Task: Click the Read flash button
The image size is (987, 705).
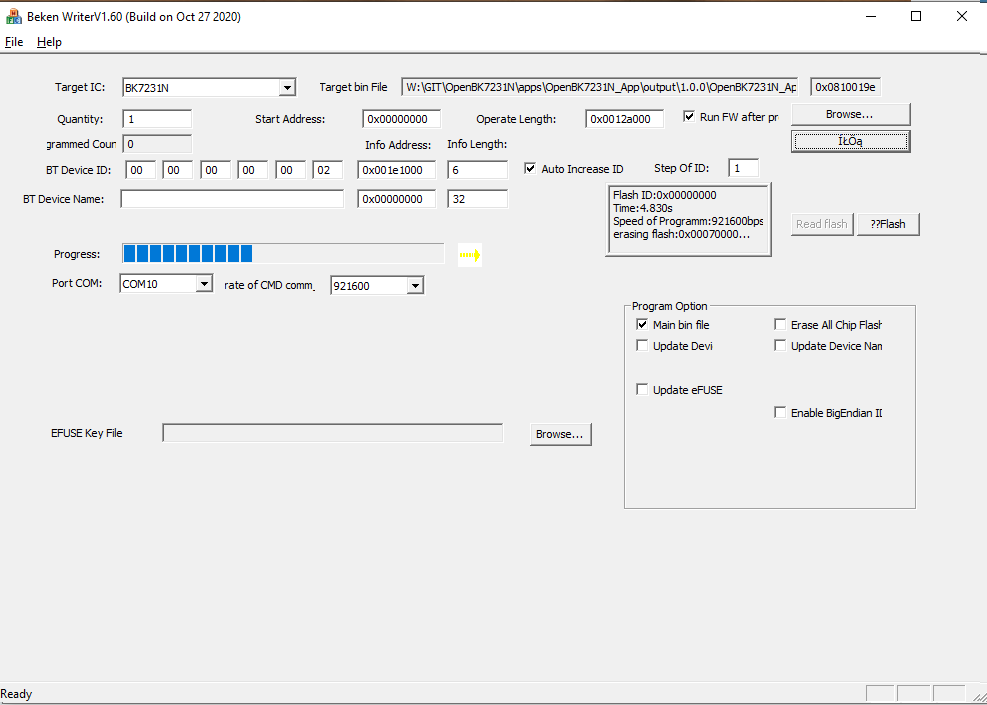Action: point(822,224)
